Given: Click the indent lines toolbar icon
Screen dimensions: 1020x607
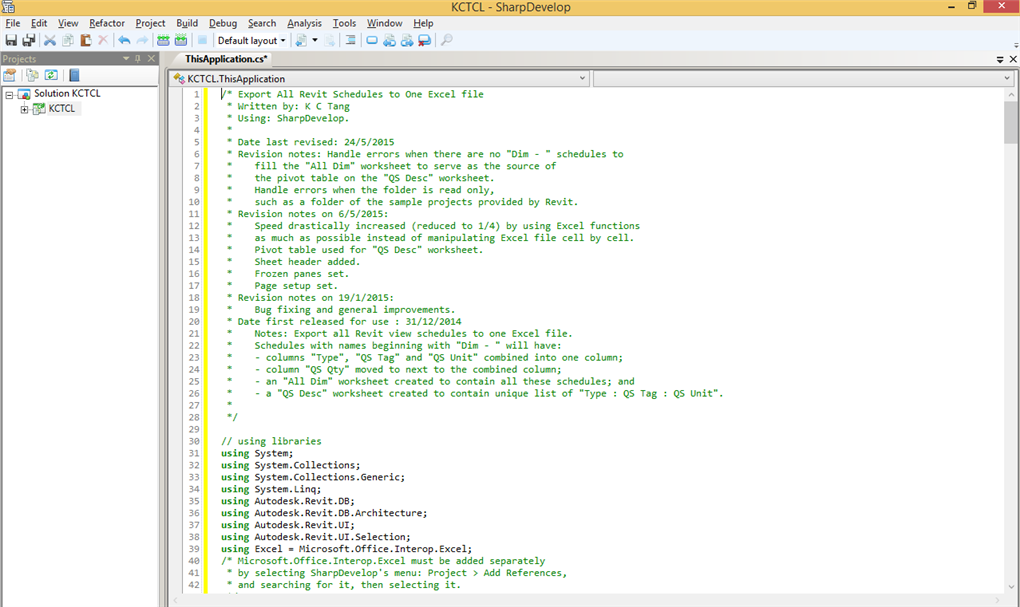Looking at the screenshot, I should [x=350, y=40].
